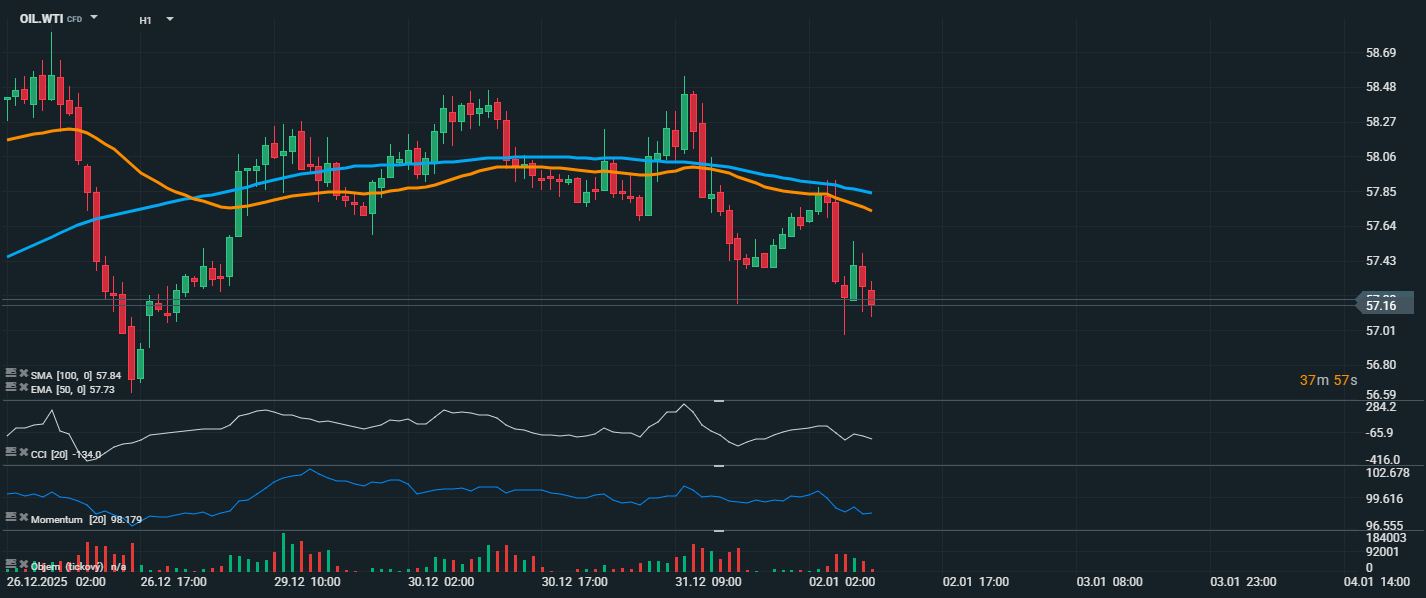Remove the Objem volume indicator

[x=23, y=565]
